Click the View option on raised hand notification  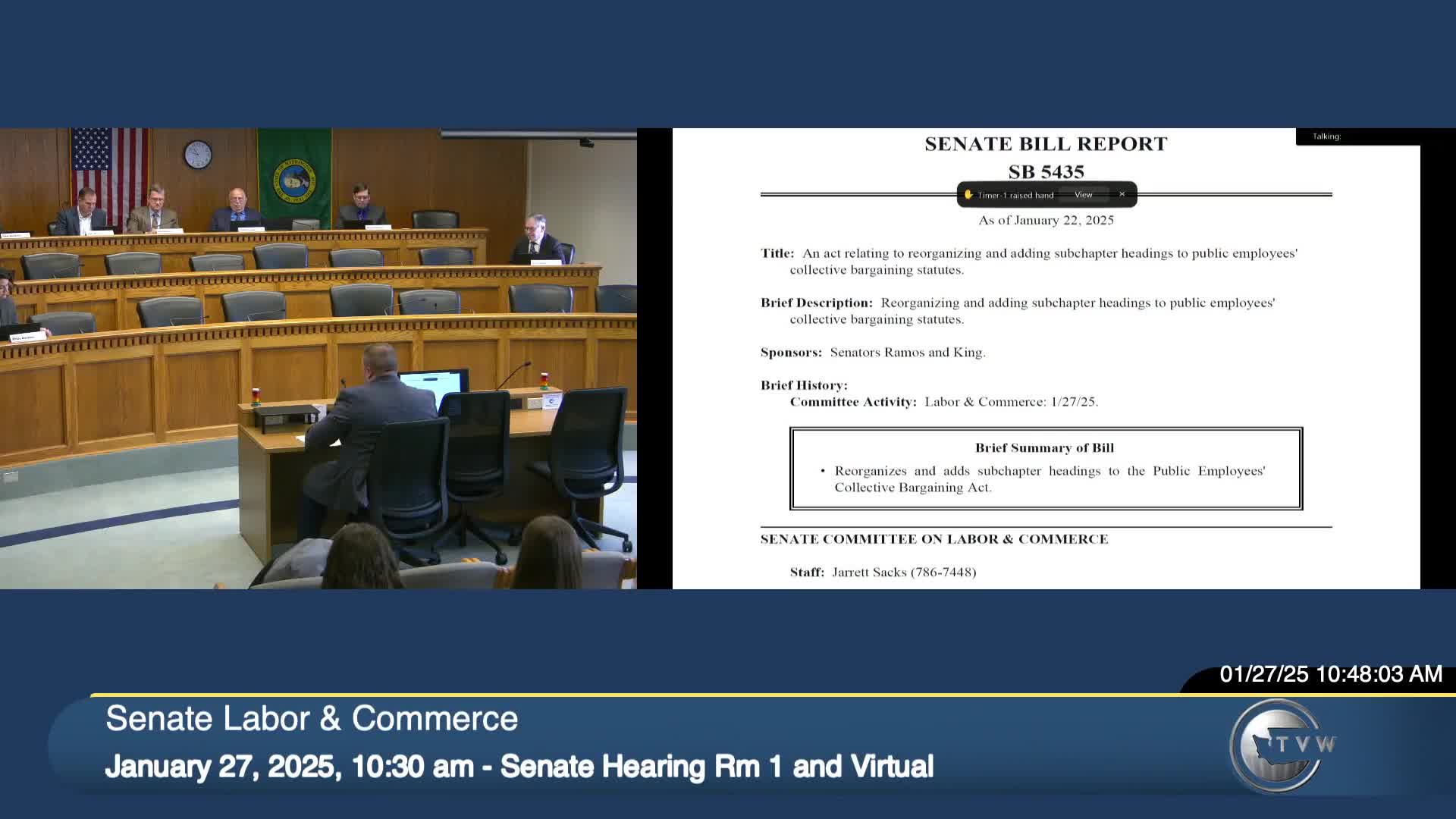tap(1083, 195)
